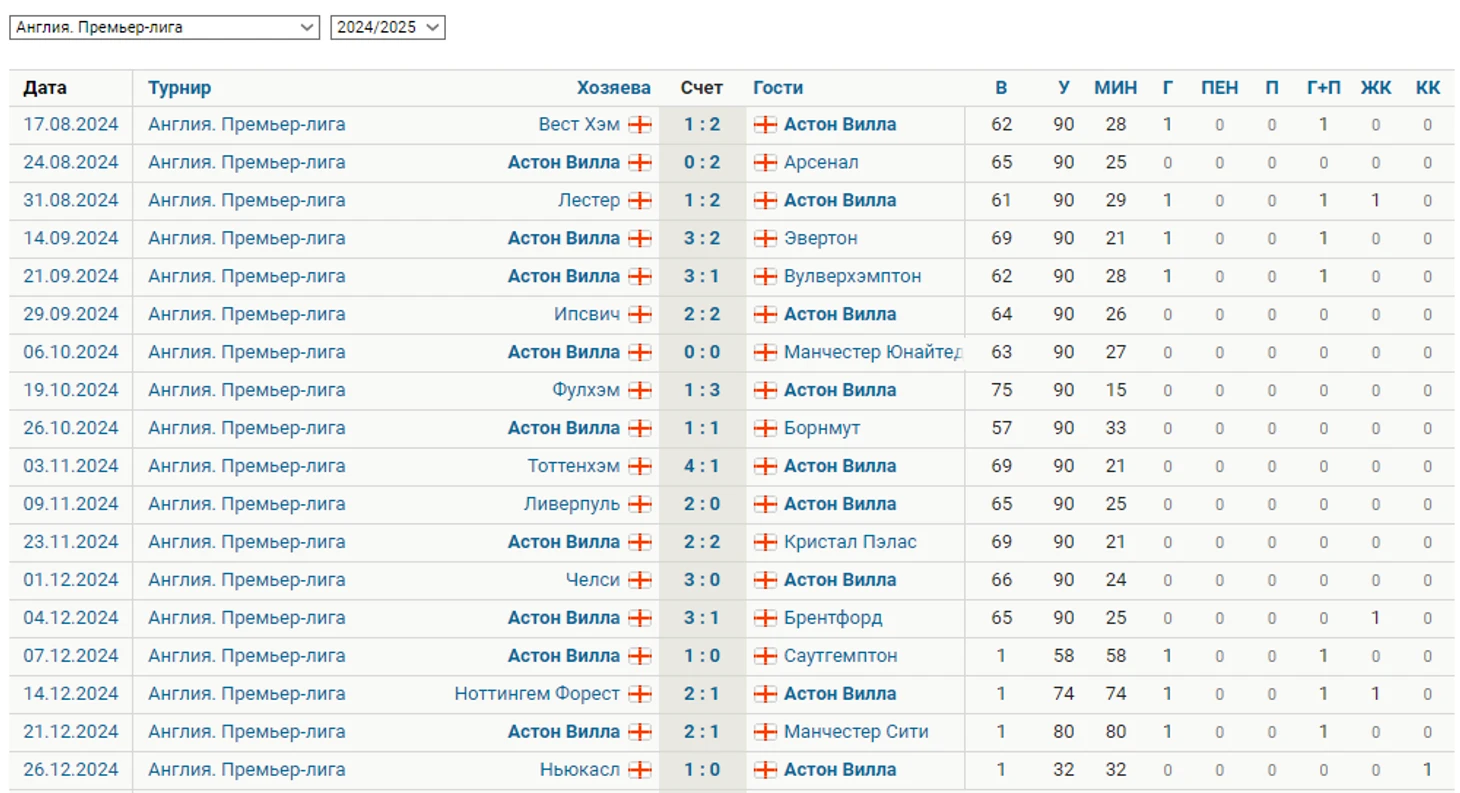Sort by the Дата column header
The image size is (1460, 793).
pos(45,88)
